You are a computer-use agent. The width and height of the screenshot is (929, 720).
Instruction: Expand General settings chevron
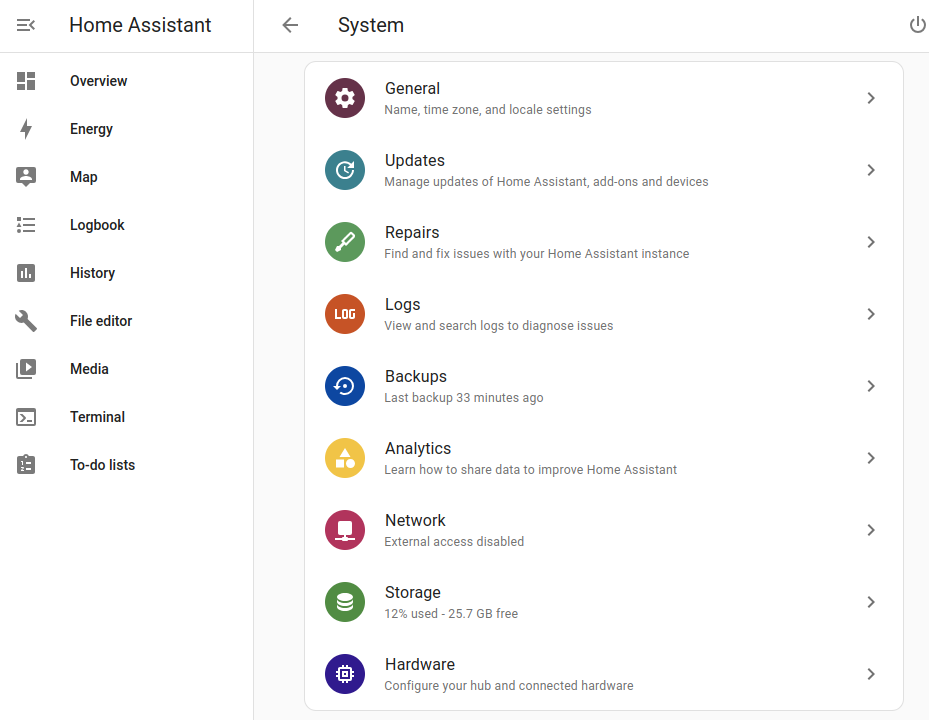point(871,98)
